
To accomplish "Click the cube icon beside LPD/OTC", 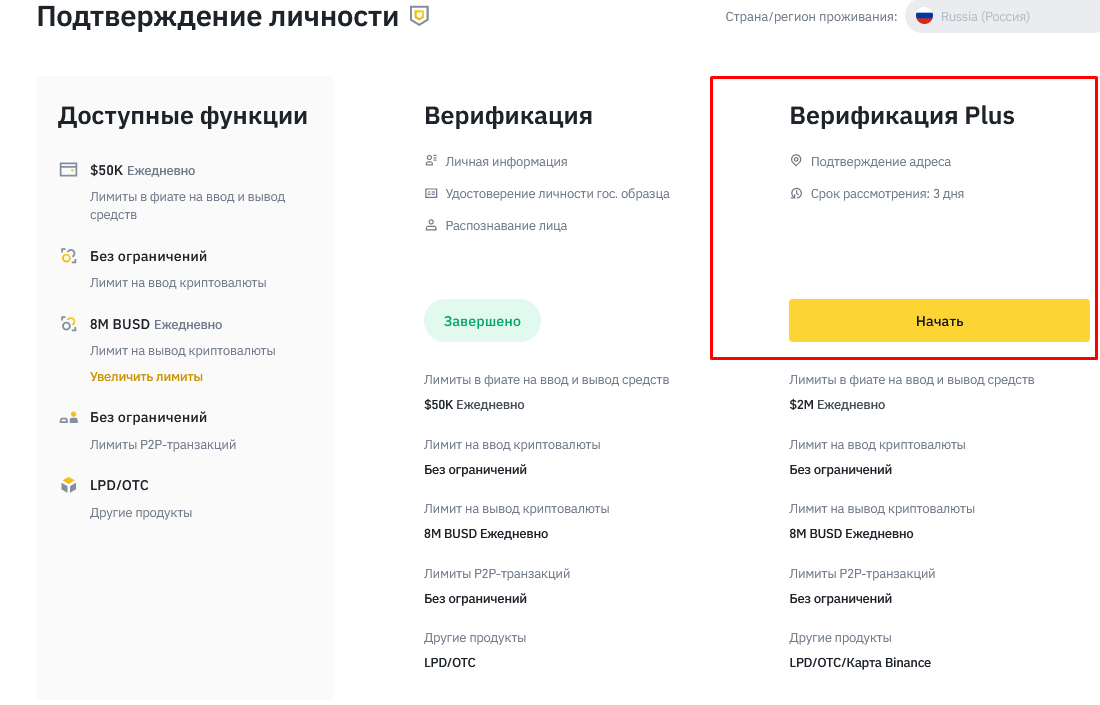I will [x=68, y=485].
